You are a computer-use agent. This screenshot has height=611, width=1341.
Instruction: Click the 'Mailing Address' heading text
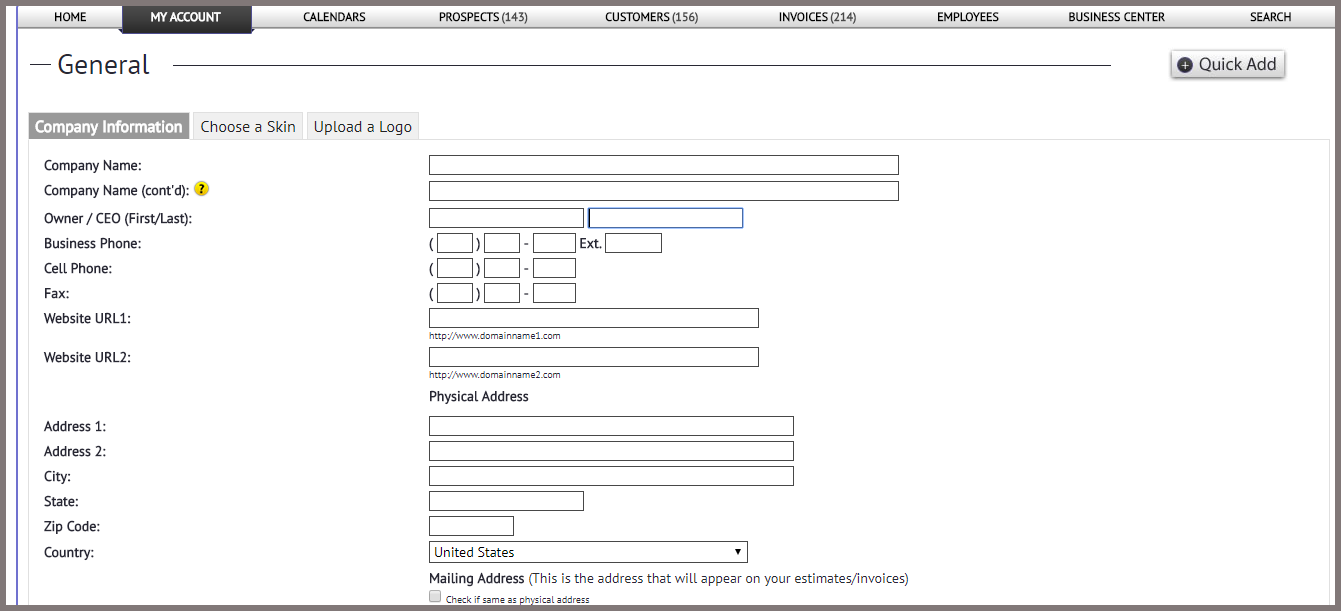click(477, 578)
